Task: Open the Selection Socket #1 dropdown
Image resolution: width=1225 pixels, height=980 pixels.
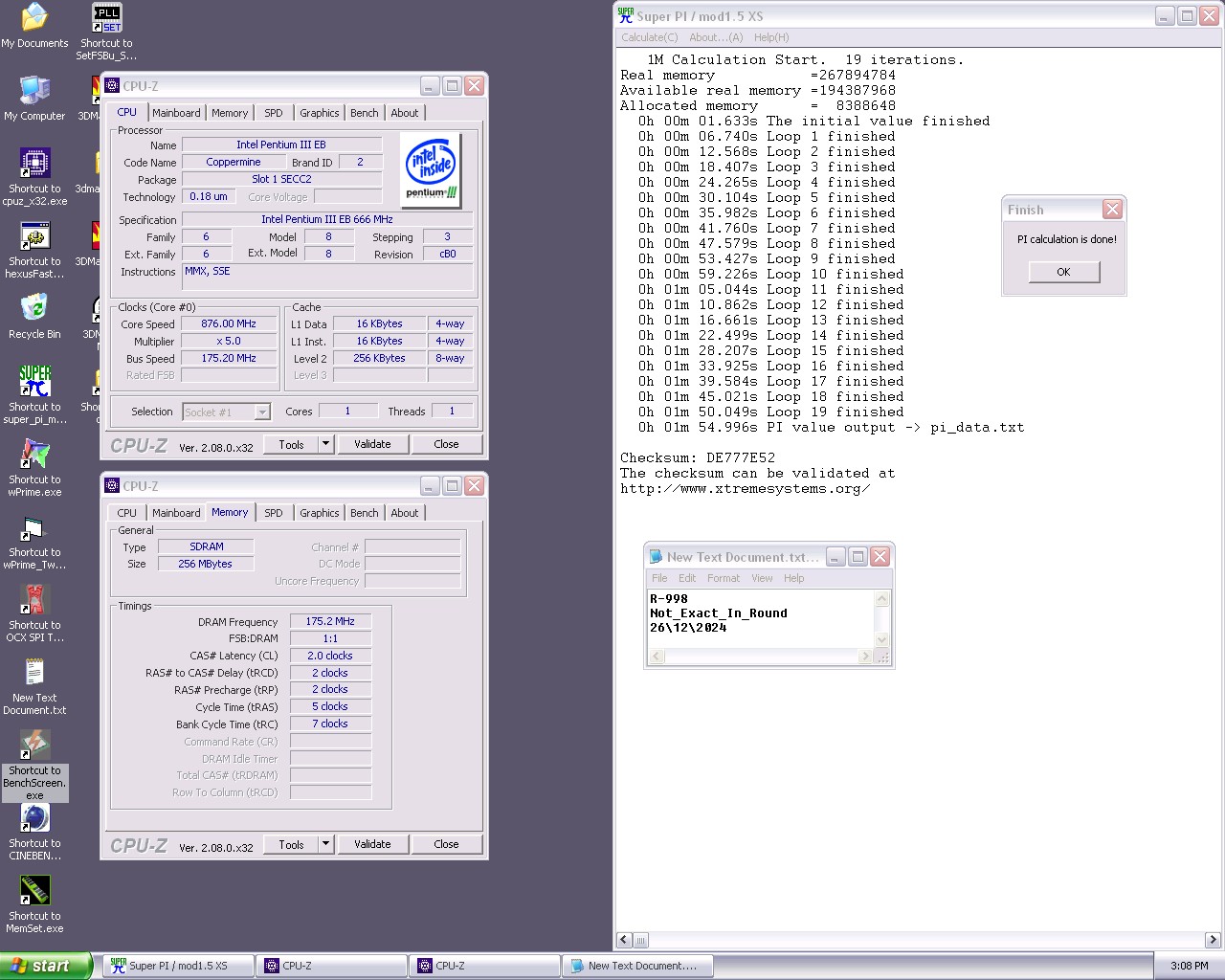Action: pyautogui.click(x=227, y=412)
